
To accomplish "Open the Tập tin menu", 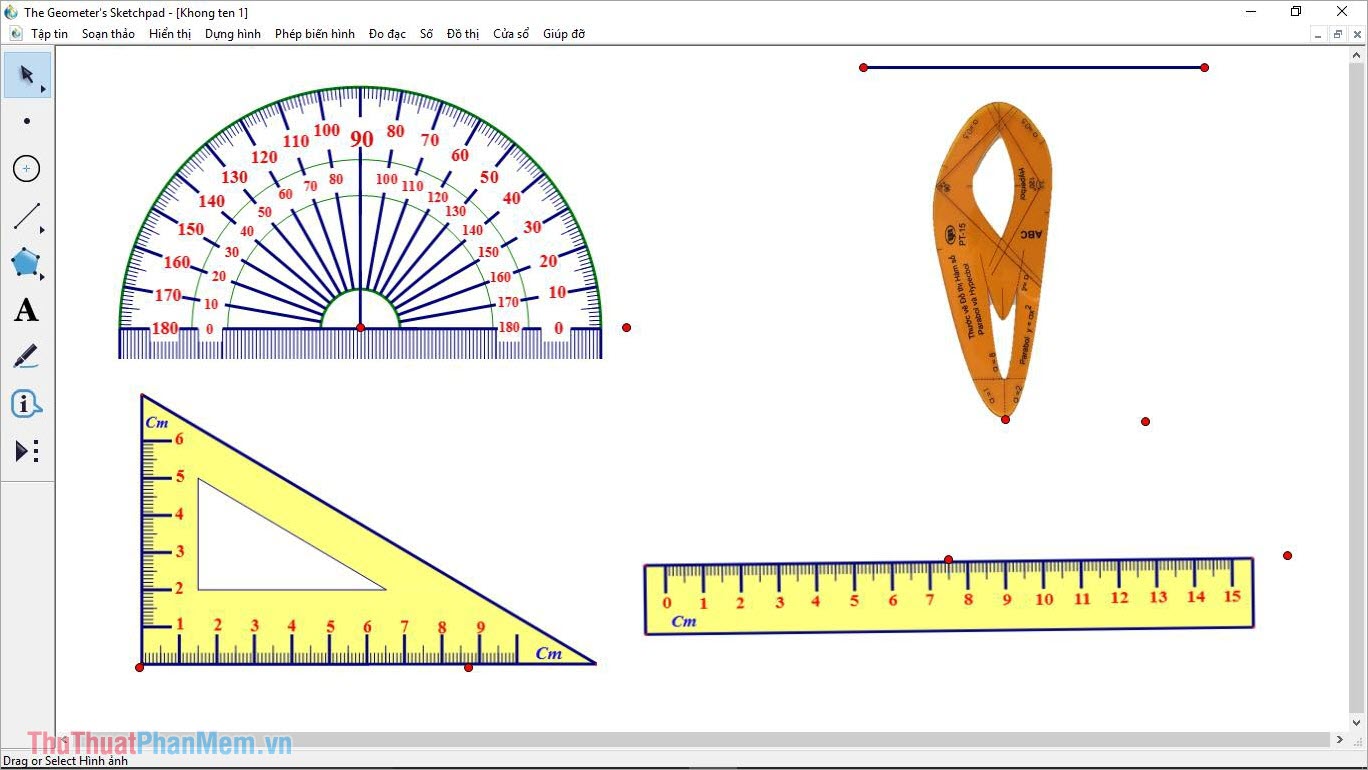I will coord(49,34).
